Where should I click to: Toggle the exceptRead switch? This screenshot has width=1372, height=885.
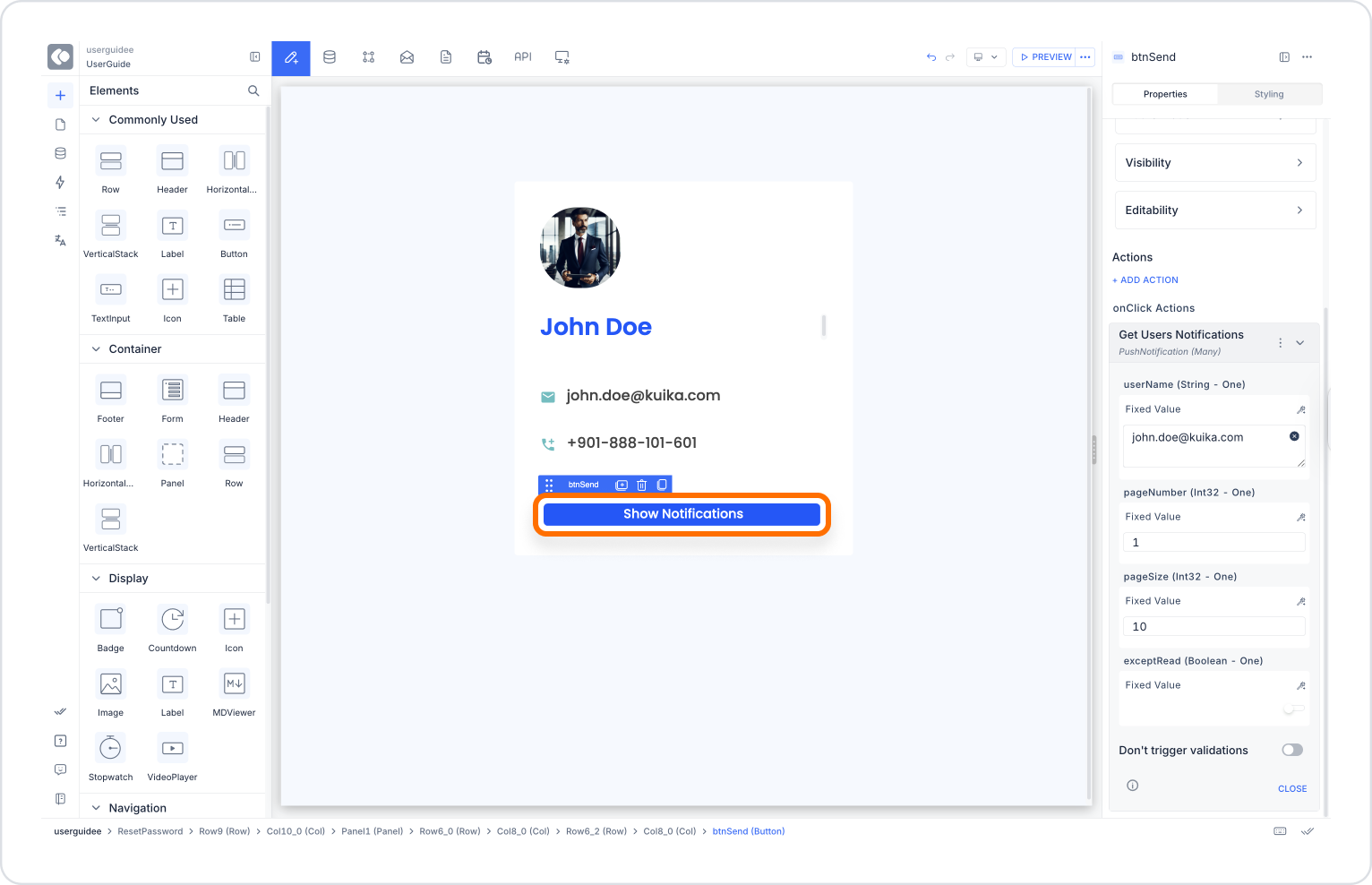point(1294,709)
